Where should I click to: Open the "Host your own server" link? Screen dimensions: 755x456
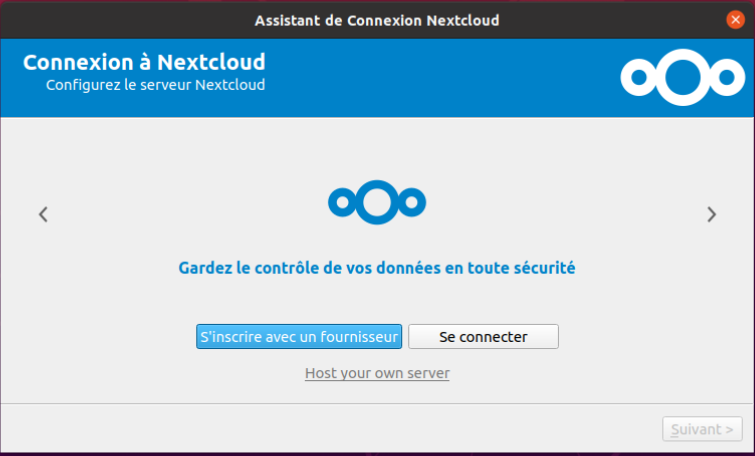pos(377,373)
